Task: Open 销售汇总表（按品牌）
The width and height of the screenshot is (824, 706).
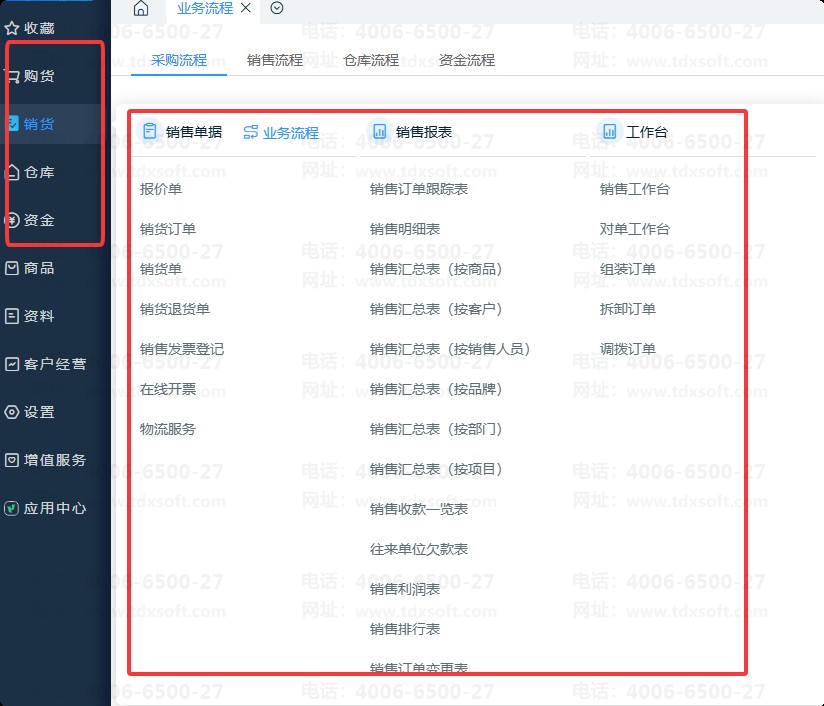Action: pyautogui.click(x=436, y=389)
